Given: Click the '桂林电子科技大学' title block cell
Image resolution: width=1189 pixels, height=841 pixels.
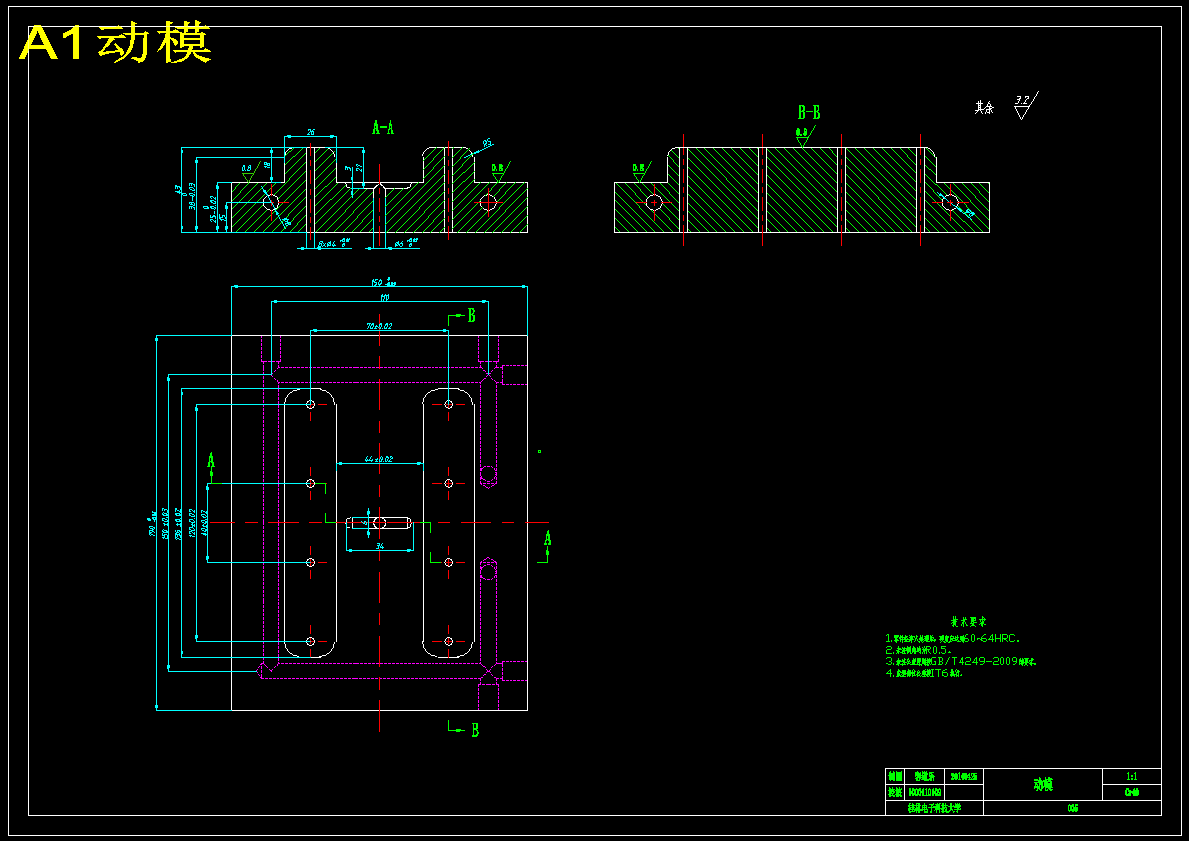Looking at the screenshot, I should (x=934, y=808).
